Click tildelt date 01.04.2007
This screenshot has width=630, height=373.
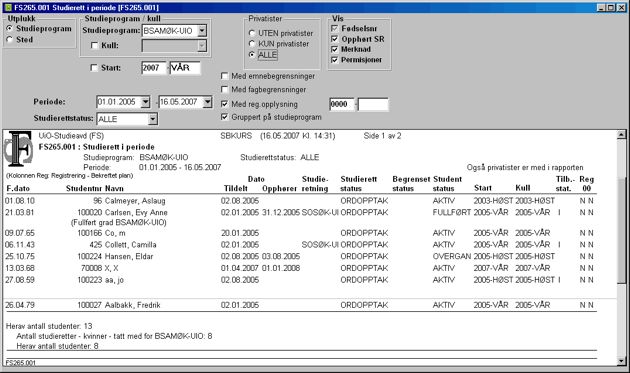pyautogui.click(x=240, y=268)
